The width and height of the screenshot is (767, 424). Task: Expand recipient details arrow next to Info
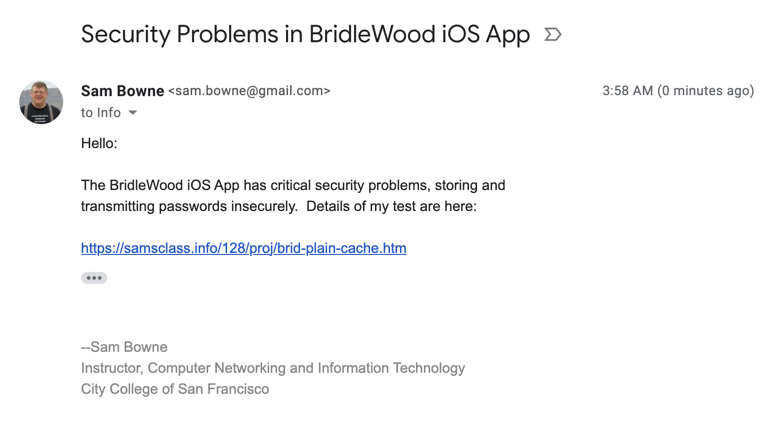133,114
